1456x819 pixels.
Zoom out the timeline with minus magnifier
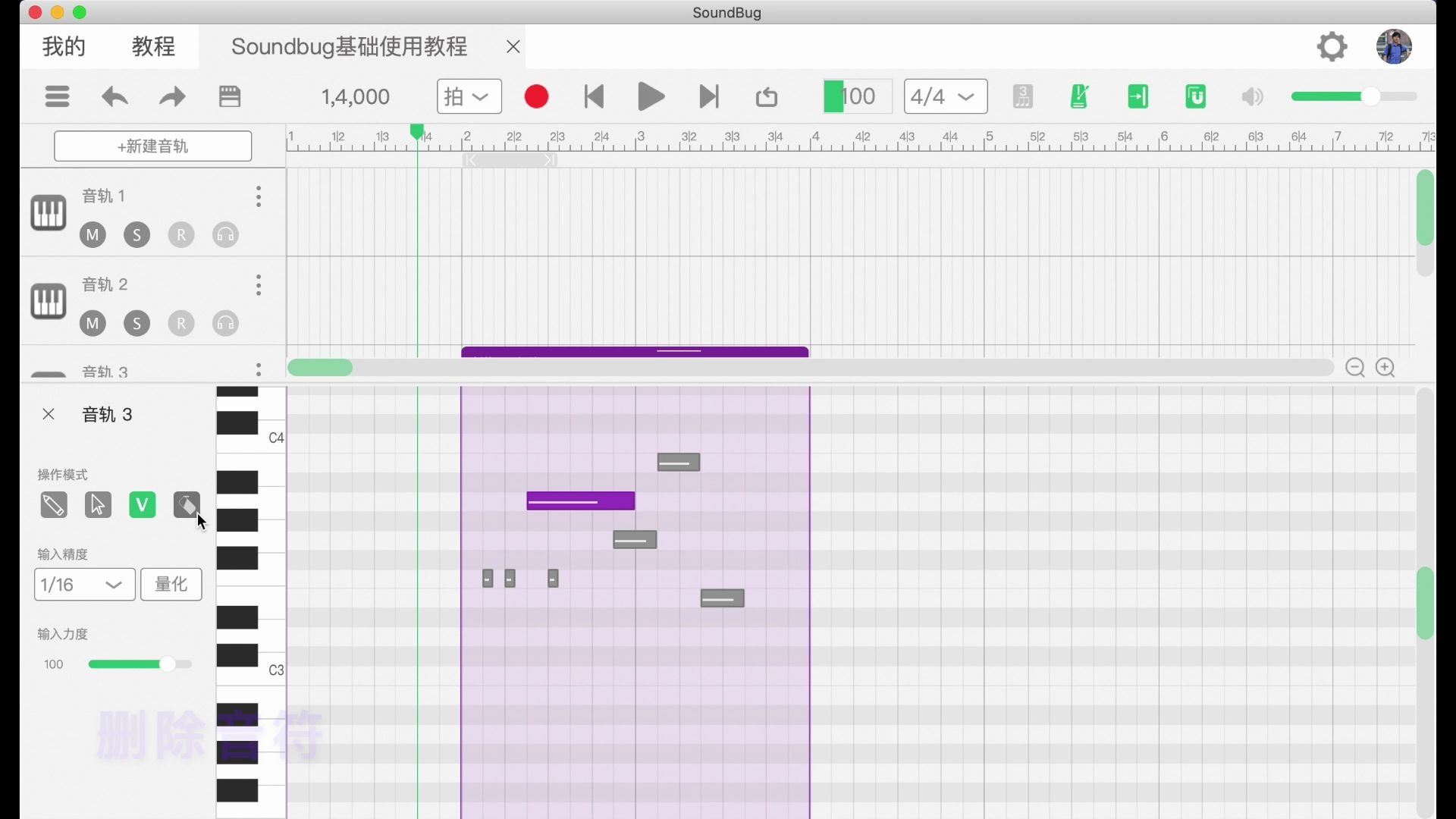pos(1355,368)
